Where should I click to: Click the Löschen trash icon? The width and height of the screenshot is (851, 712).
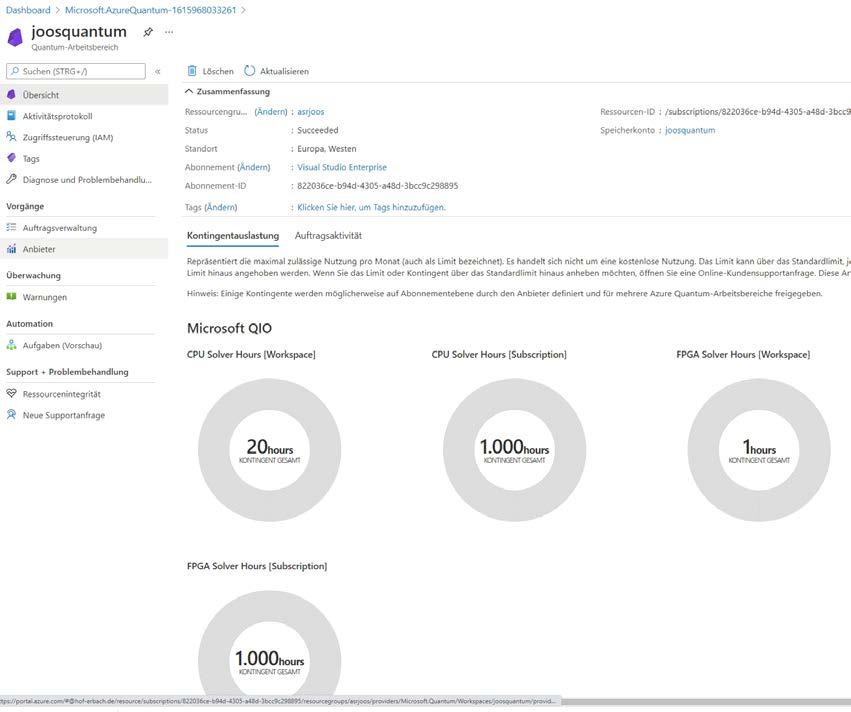(192, 71)
